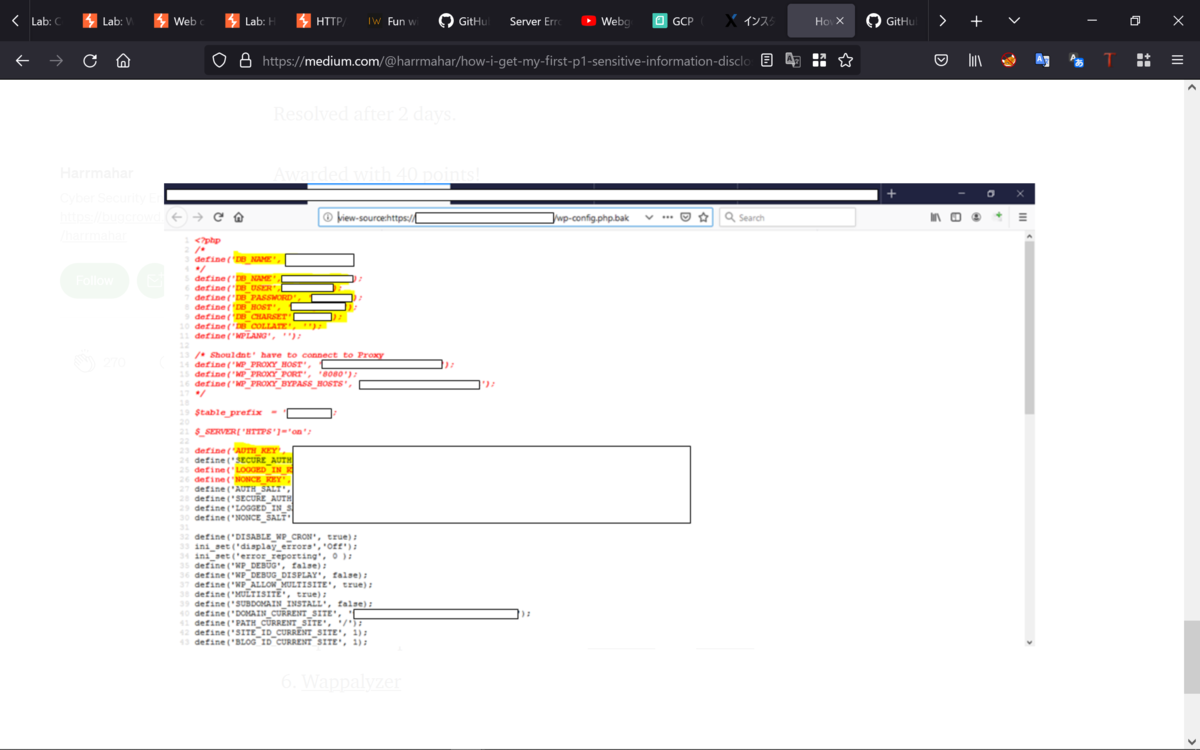Image resolution: width=1200 pixels, height=750 pixels.
Task: Open the Library bookmarks and history icon
Action: point(975,61)
